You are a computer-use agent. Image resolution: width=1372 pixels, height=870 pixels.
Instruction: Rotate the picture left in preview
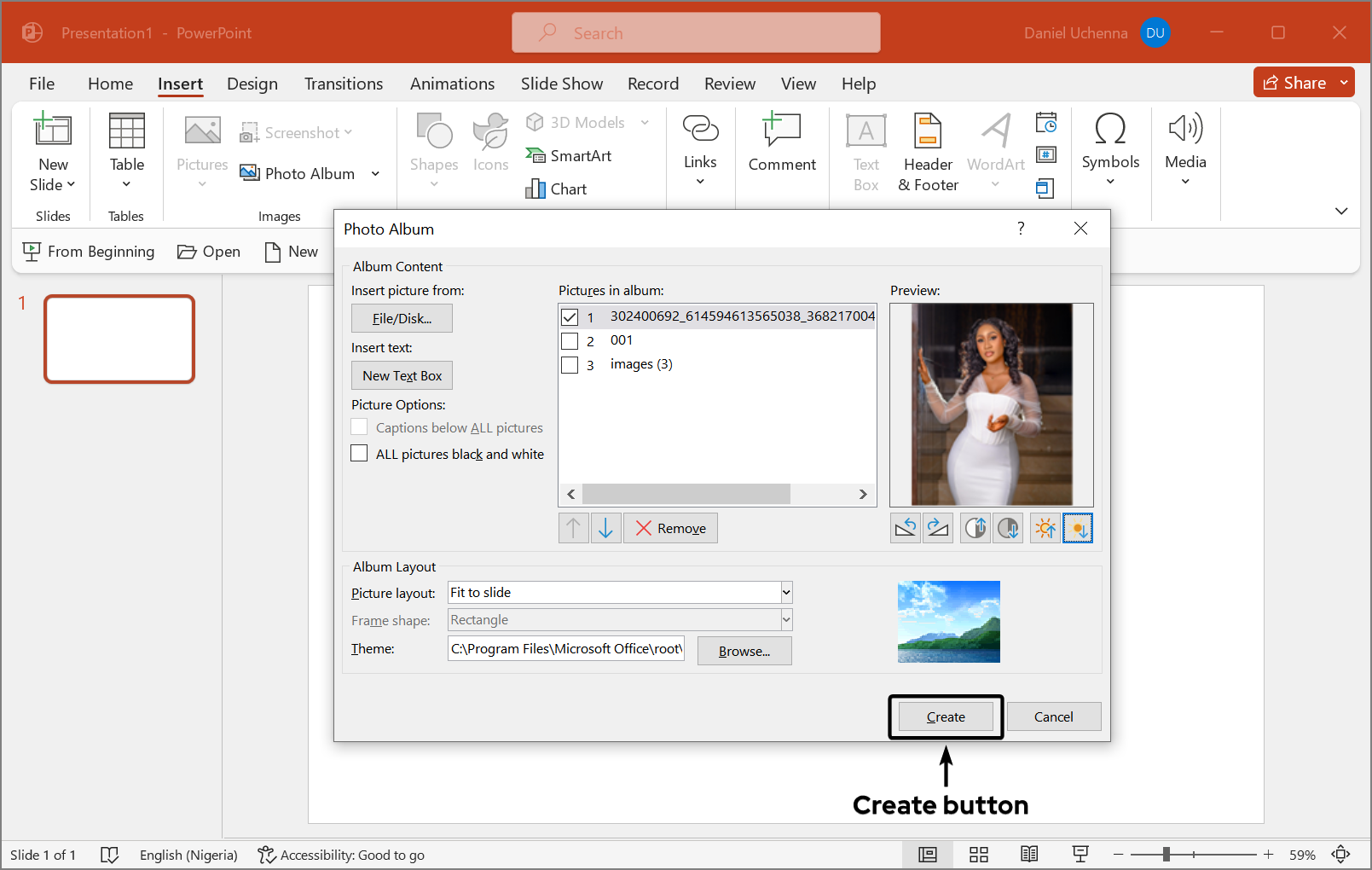coord(906,529)
